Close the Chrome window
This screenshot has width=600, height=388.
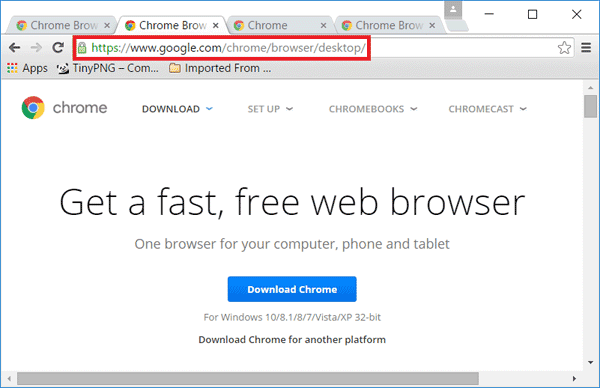(x=577, y=14)
